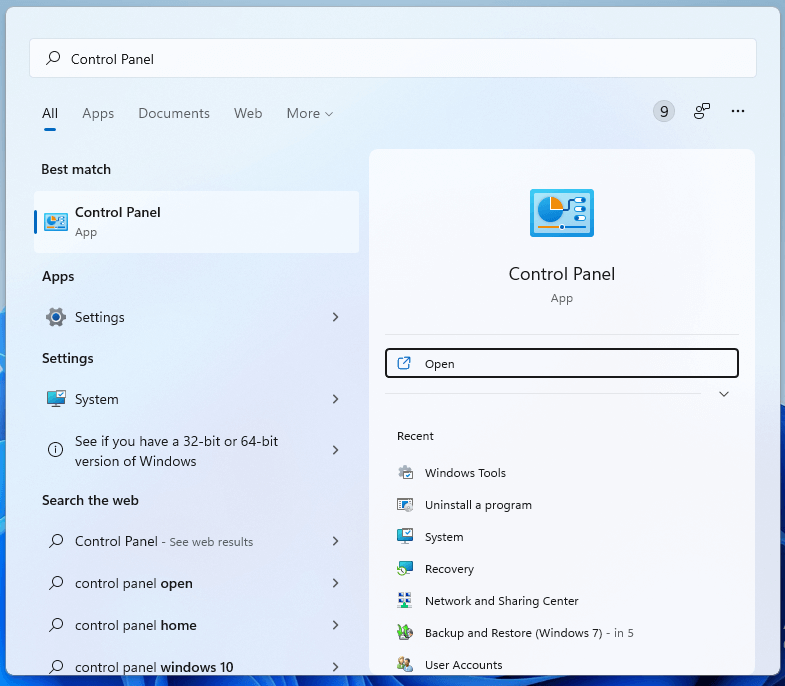Open Network and Sharing Center from Recent
The image size is (785, 686).
coord(502,600)
